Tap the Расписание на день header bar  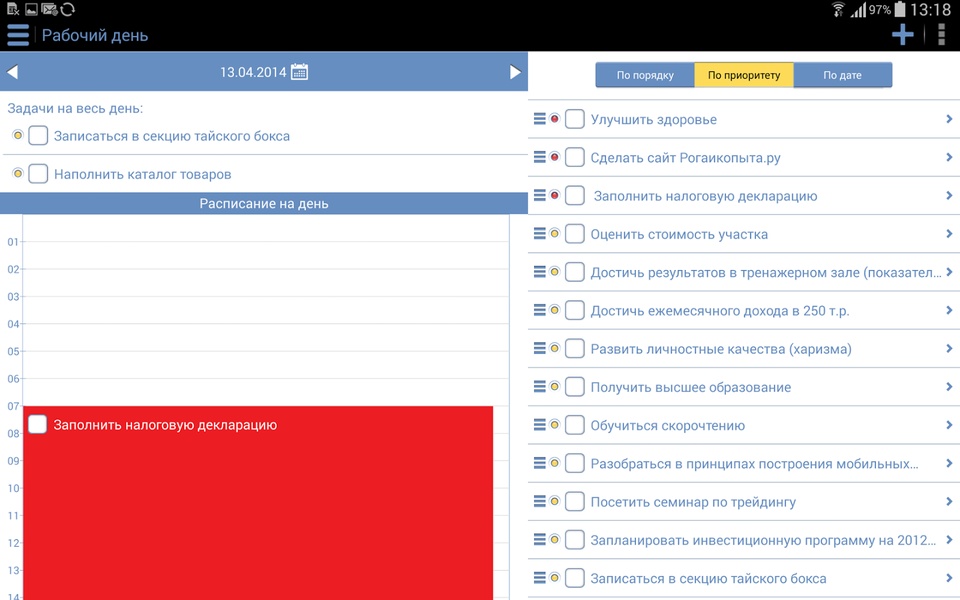[264, 203]
